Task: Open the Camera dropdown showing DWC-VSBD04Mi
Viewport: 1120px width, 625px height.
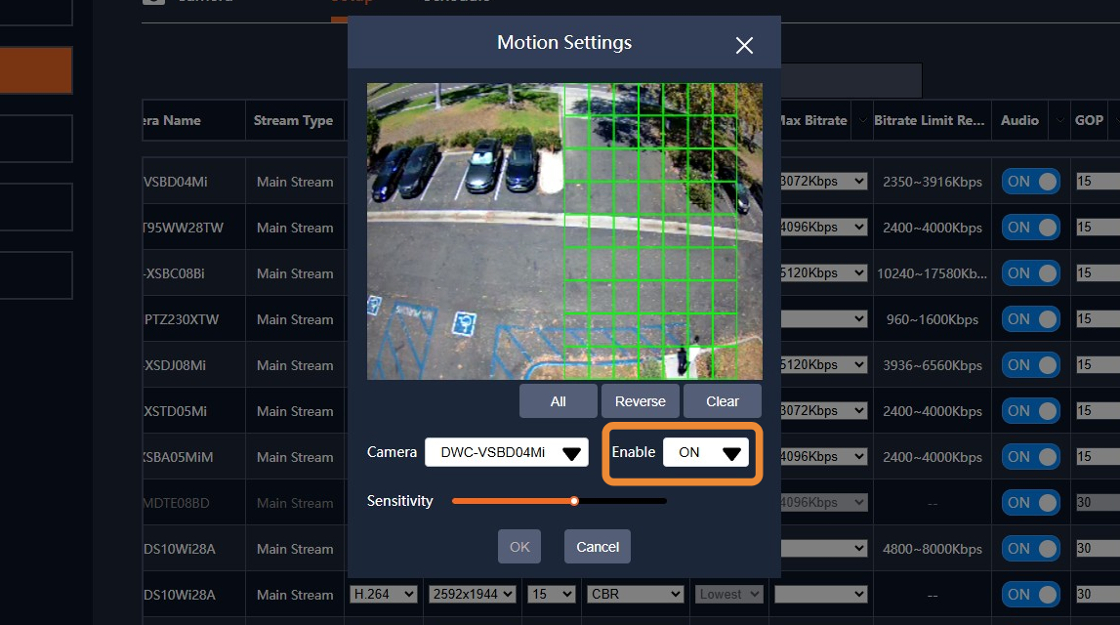Action: 506,452
